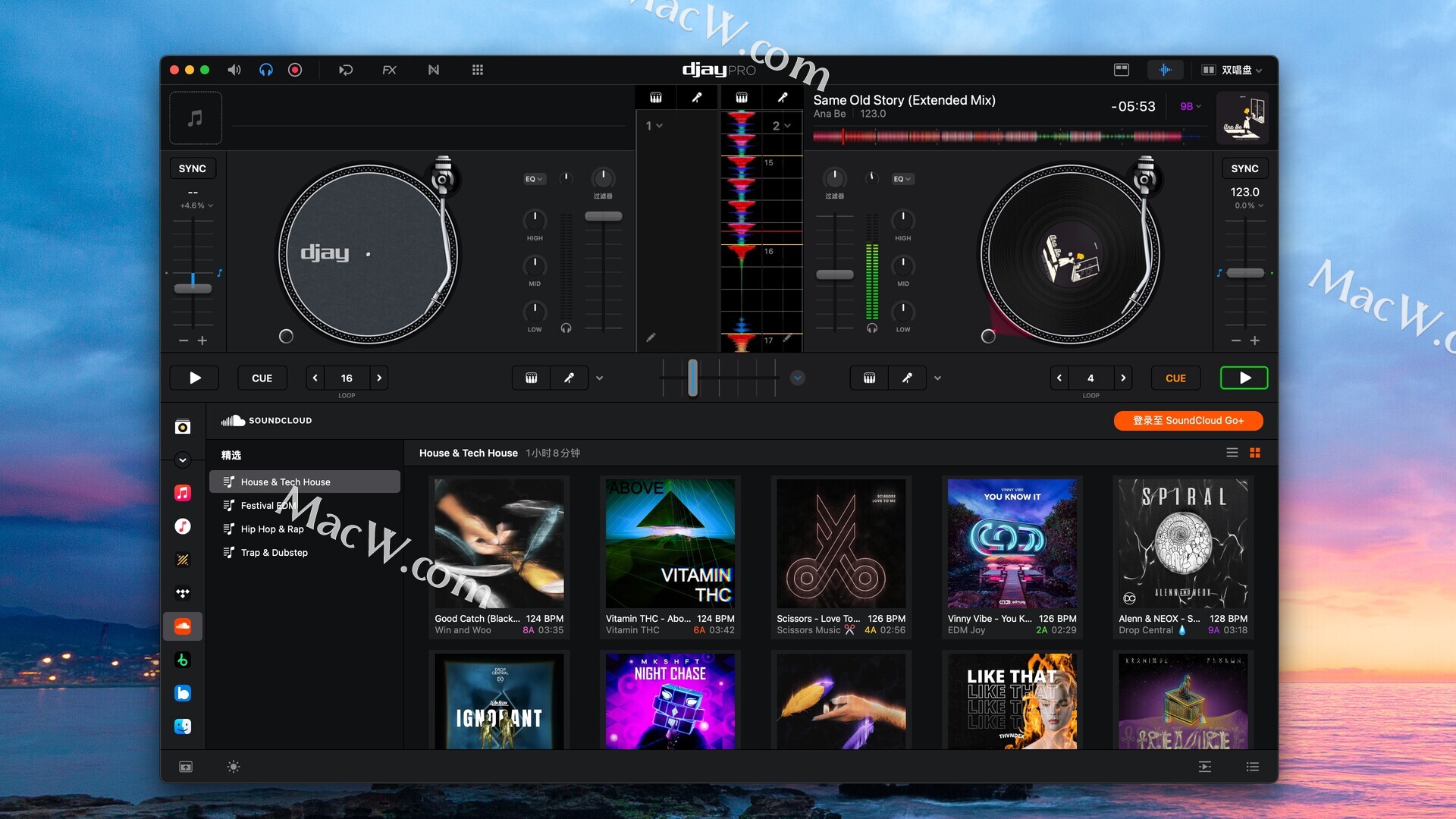Screen dimensions: 1456x819
Task: Open deck 2 EQ mode dropdown
Action: (x=902, y=179)
